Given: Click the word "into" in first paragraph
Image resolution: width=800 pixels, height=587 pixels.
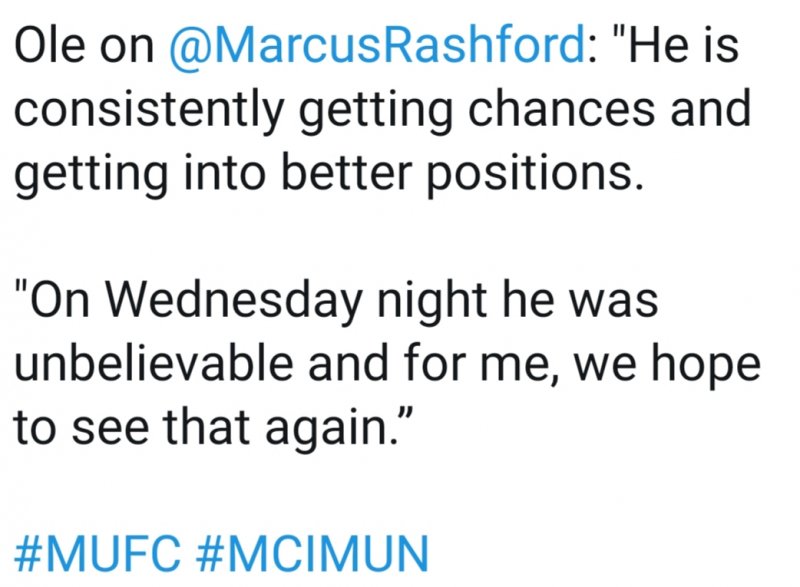Looking at the screenshot, I should point(224,171).
